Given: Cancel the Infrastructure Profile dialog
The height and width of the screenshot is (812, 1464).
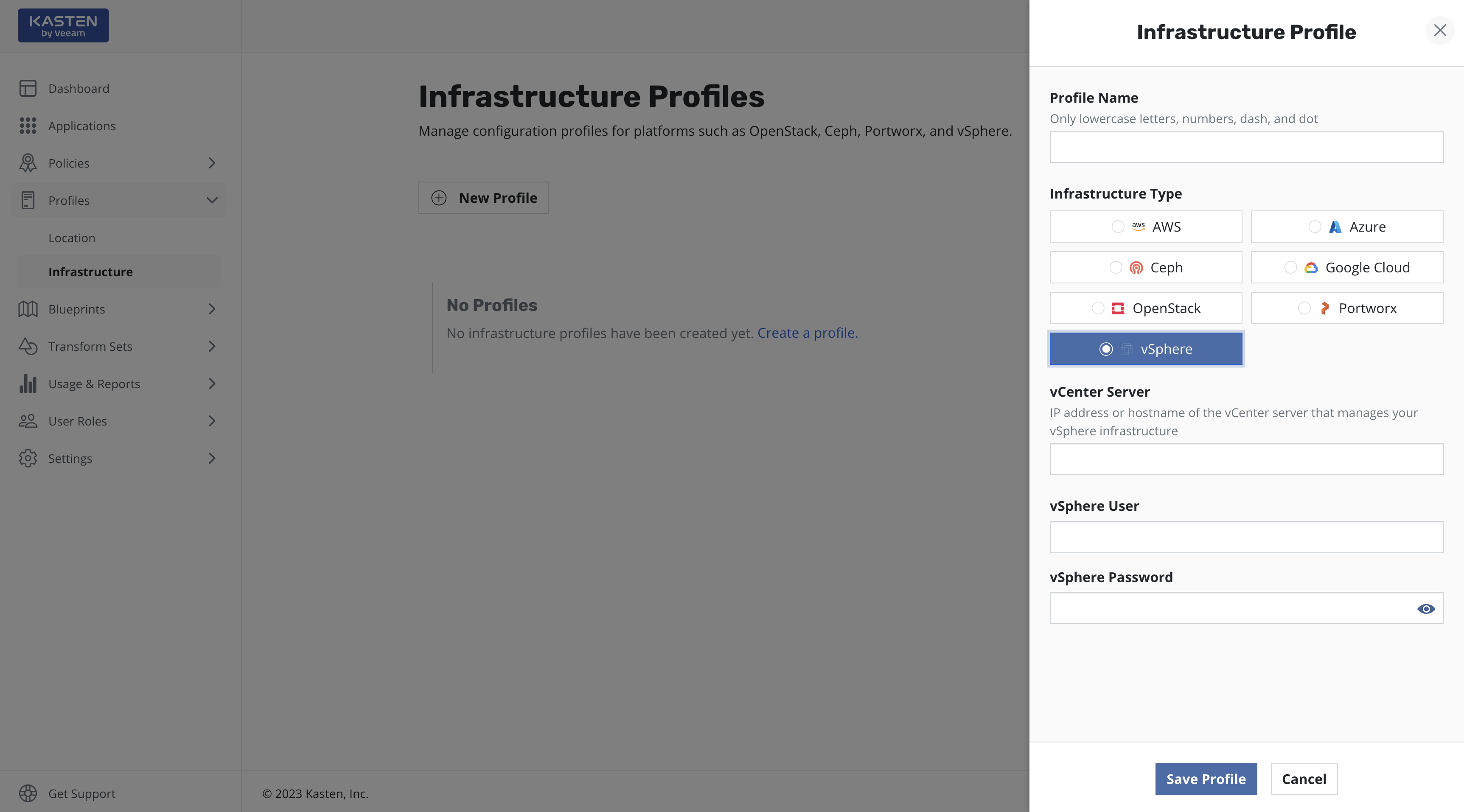Looking at the screenshot, I should coord(1304,779).
